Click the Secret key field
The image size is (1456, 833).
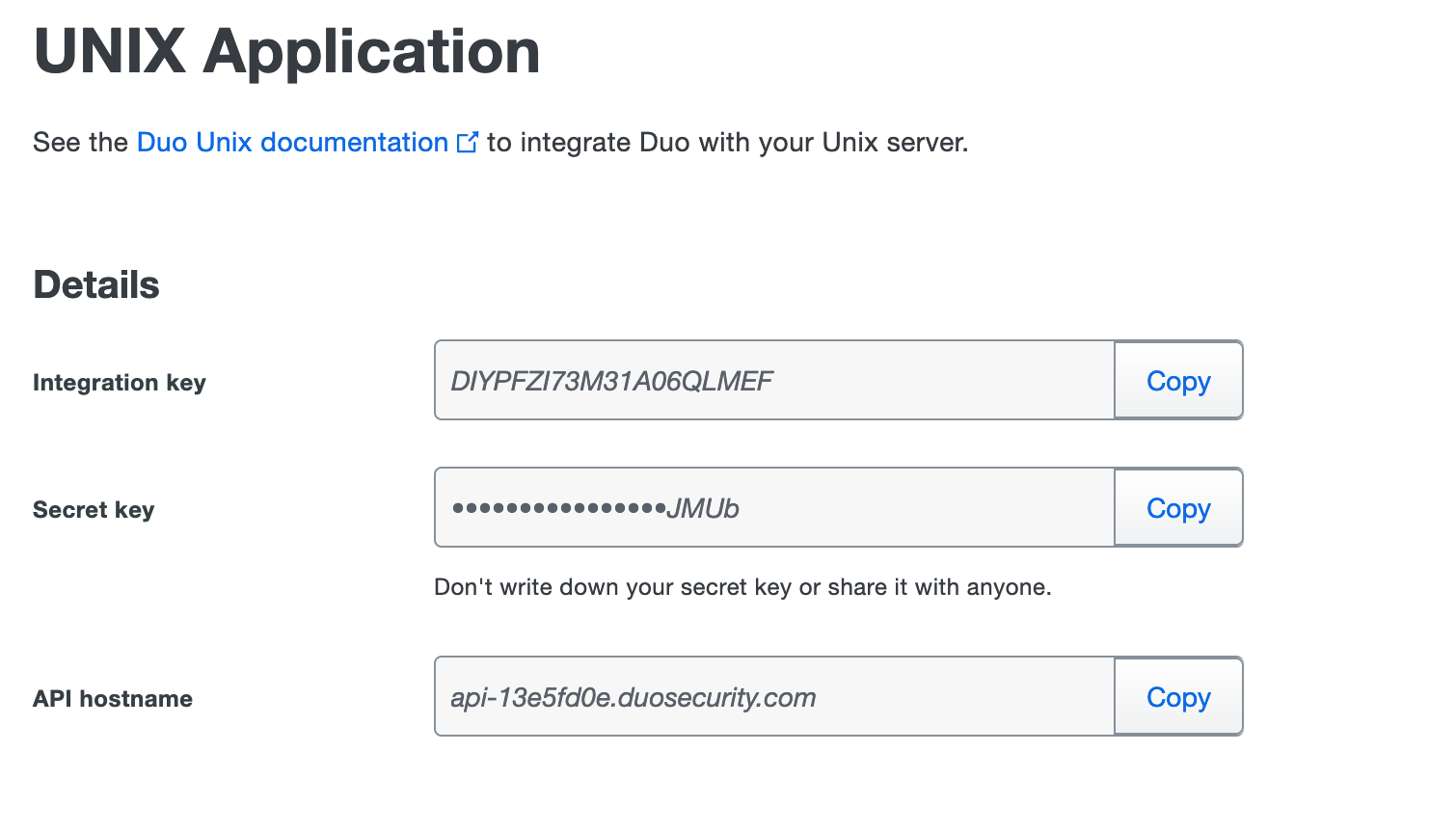pyautogui.click(x=774, y=507)
